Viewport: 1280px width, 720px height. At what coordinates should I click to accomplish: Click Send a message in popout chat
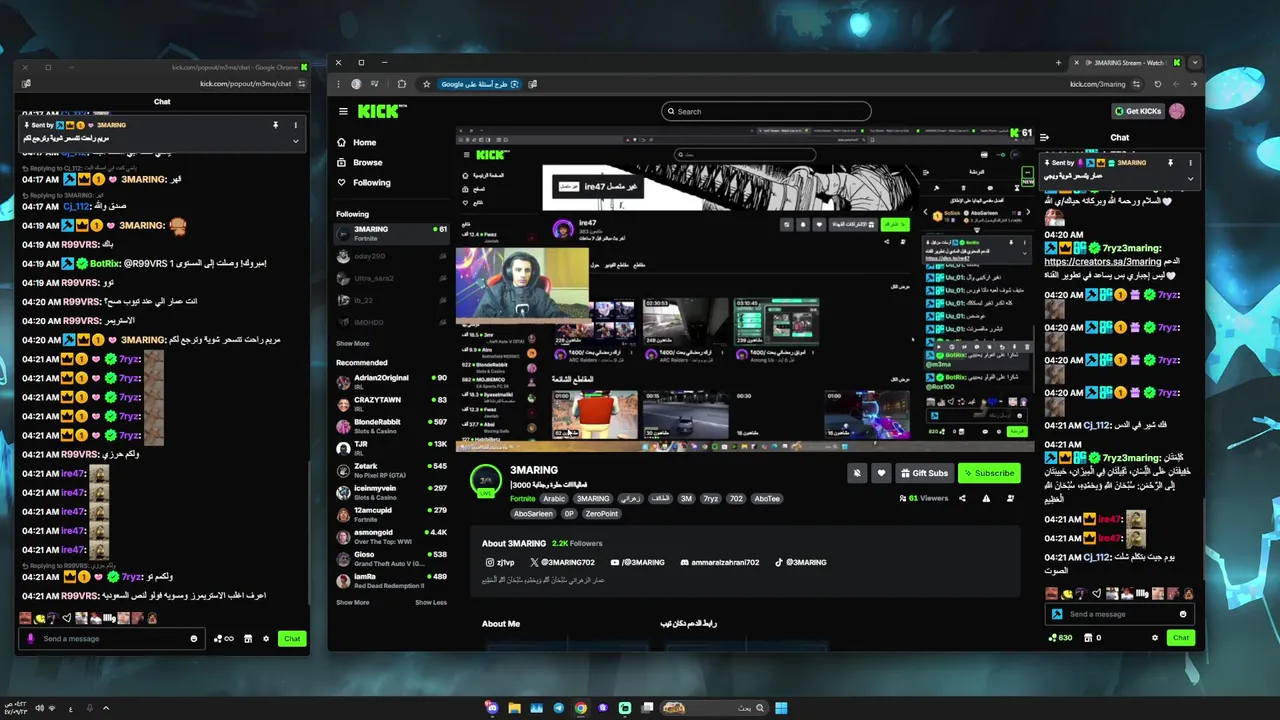click(110, 638)
